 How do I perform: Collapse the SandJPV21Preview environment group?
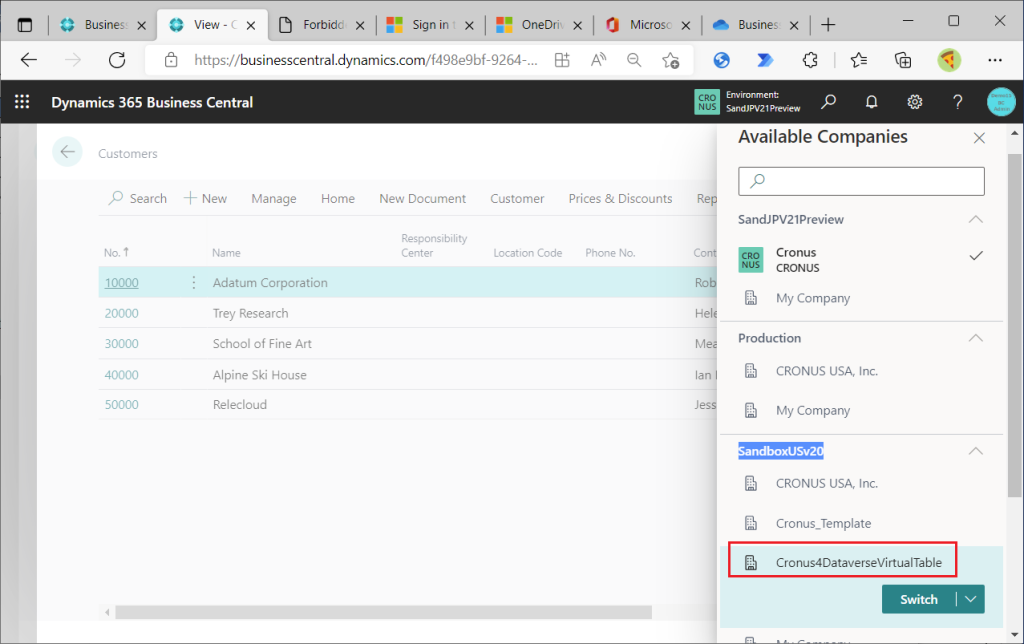[975, 219]
